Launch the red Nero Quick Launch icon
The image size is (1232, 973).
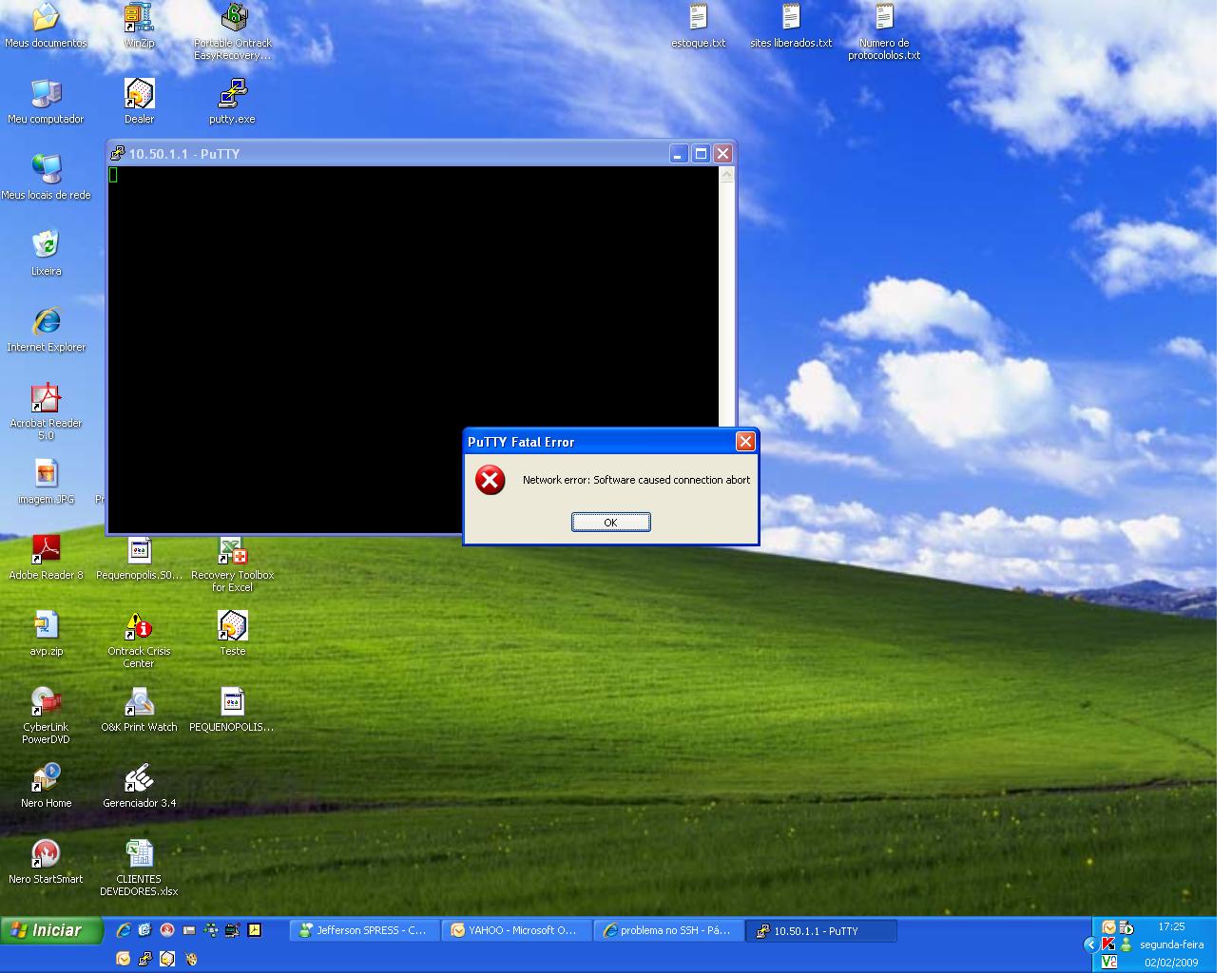click(167, 930)
